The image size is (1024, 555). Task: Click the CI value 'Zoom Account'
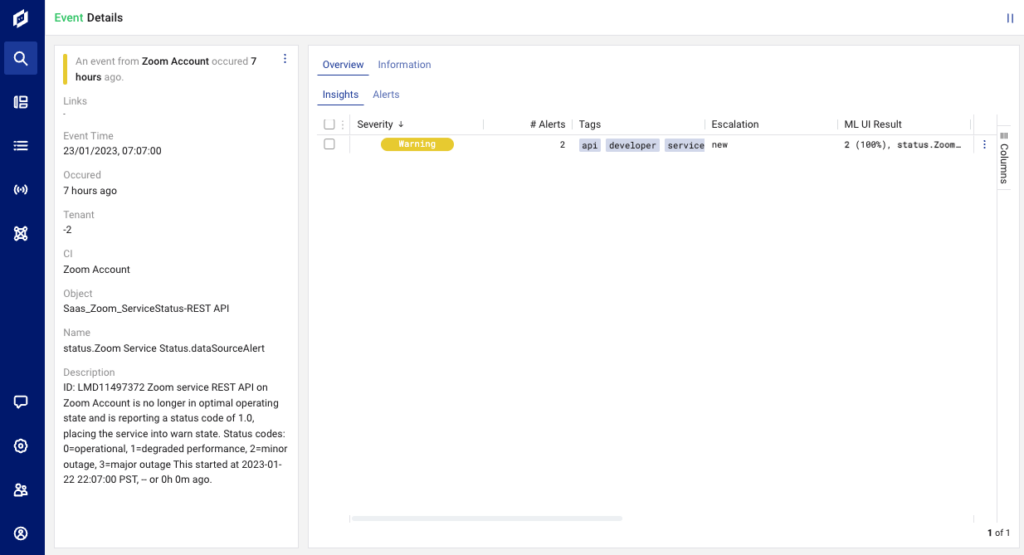click(97, 269)
